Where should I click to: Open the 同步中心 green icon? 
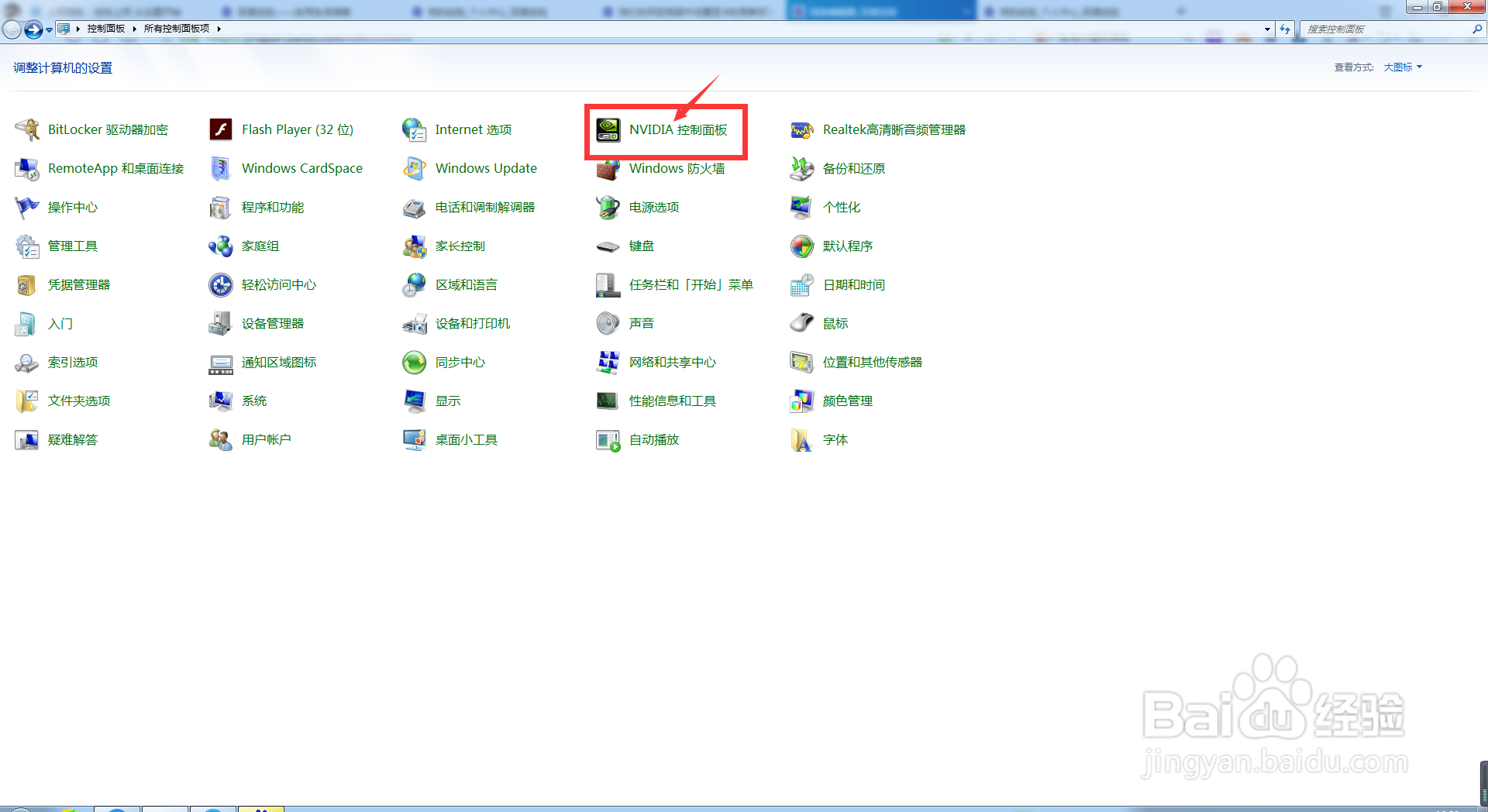click(415, 362)
